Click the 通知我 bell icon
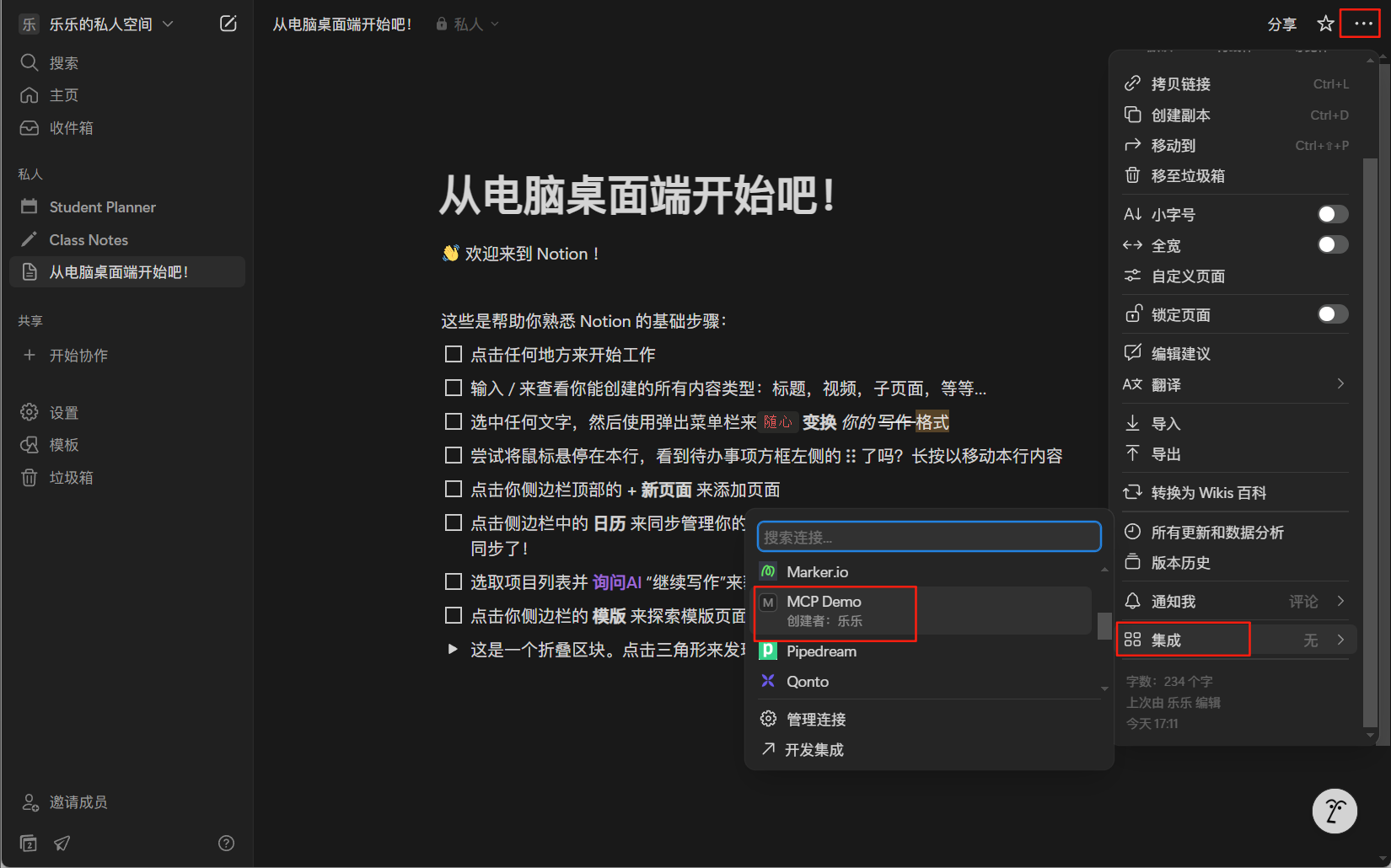1391x868 pixels. coord(1133,601)
